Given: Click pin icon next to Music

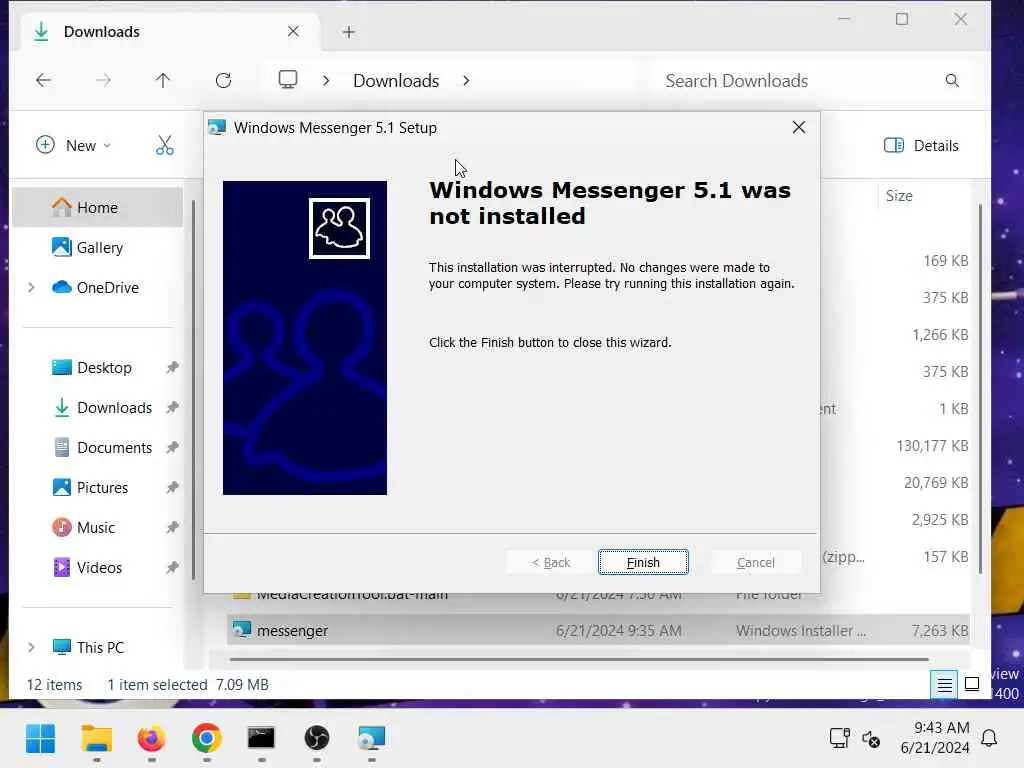Looking at the screenshot, I should [x=172, y=528].
